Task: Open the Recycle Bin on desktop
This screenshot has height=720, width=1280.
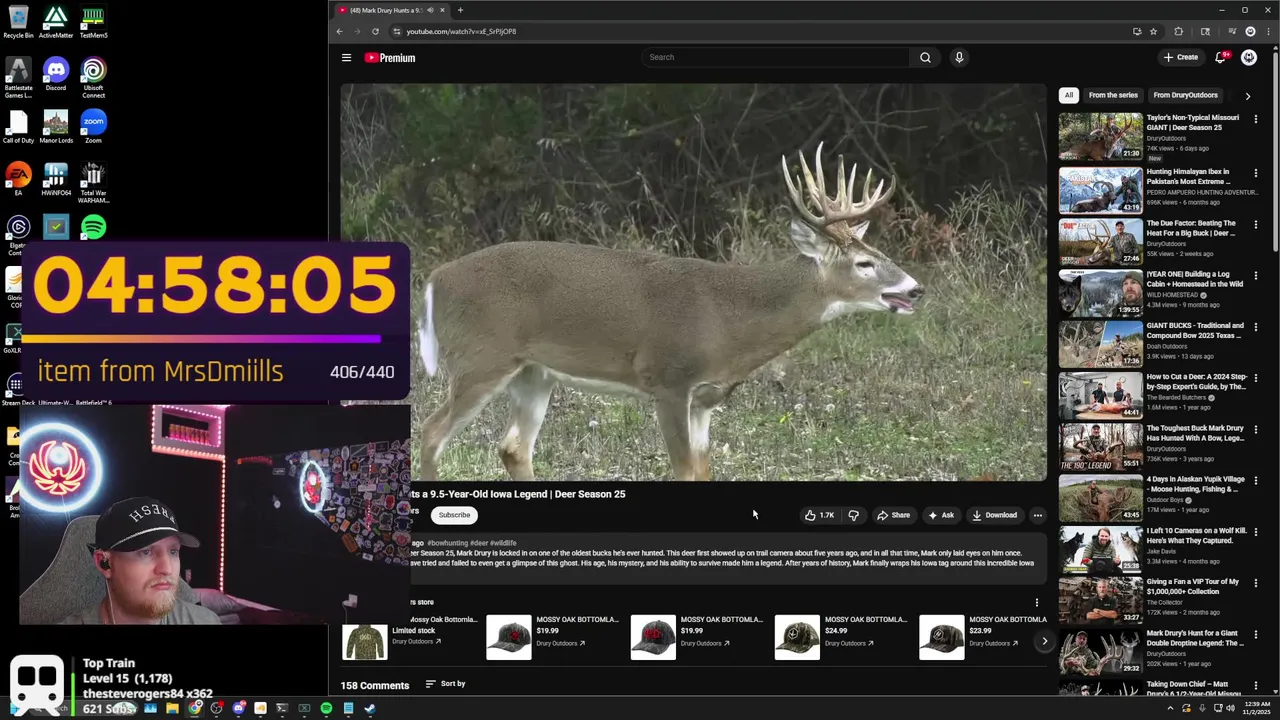Action: (18, 22)
